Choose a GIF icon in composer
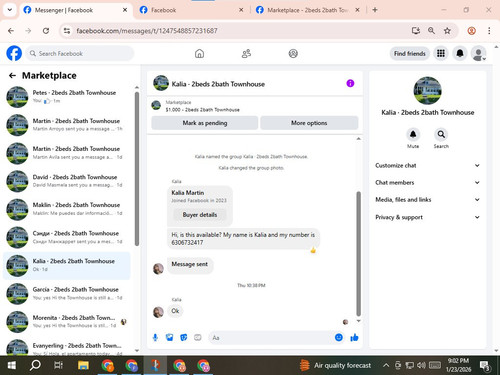 coord(198,338)
